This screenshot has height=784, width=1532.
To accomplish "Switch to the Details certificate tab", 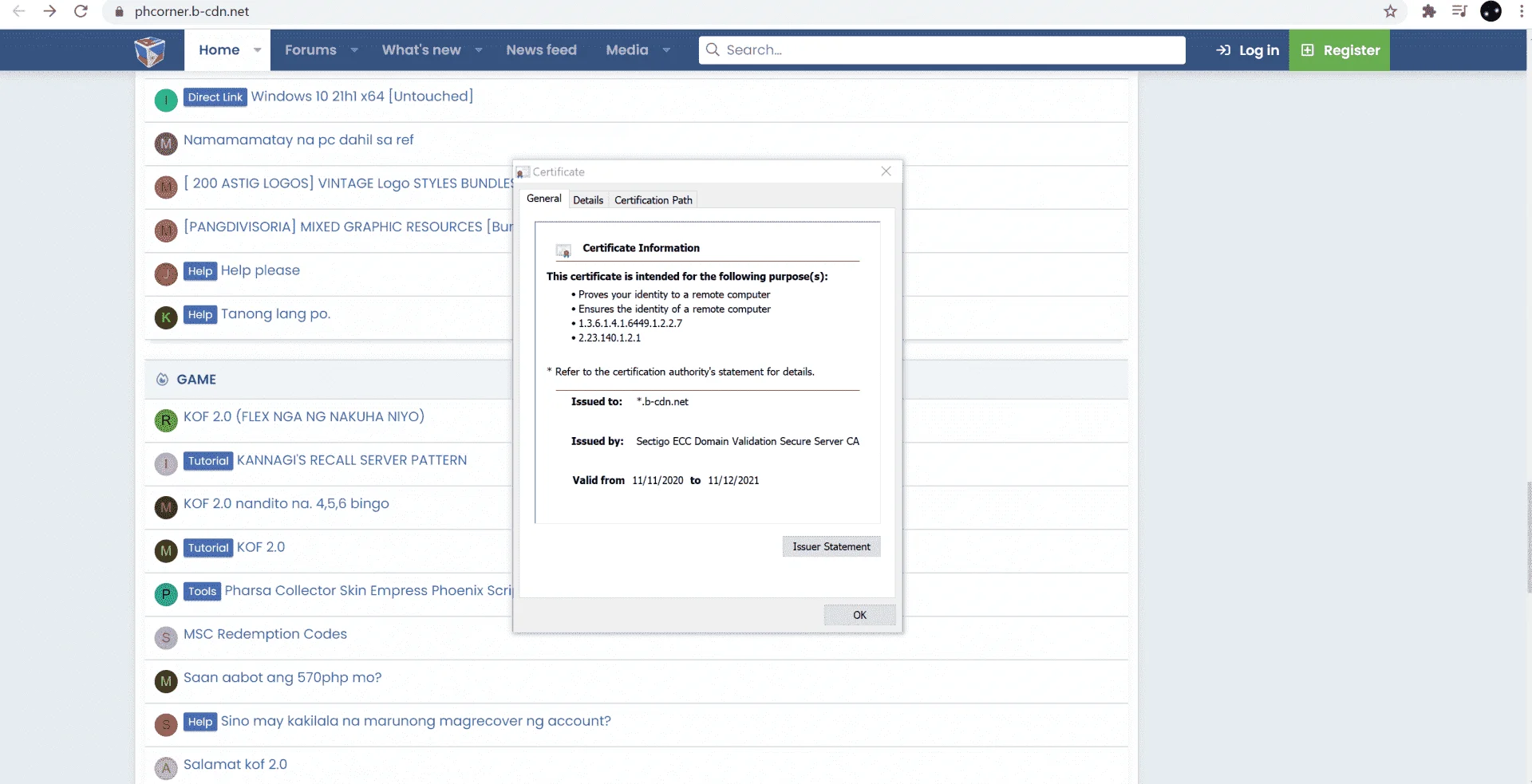I will (x=588, y=200).
